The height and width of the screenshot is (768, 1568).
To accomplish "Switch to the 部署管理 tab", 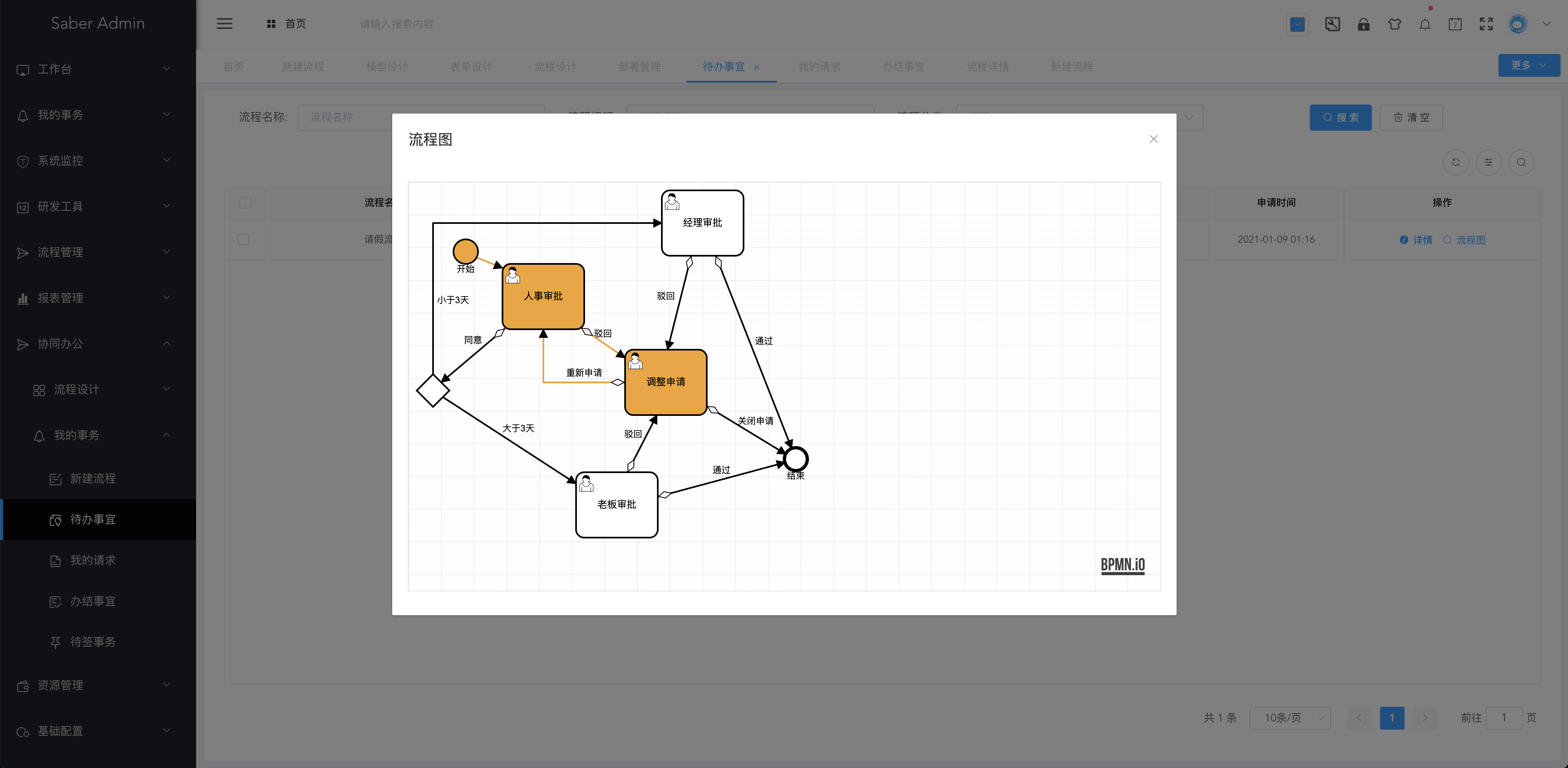I will (x=640, y=66).
